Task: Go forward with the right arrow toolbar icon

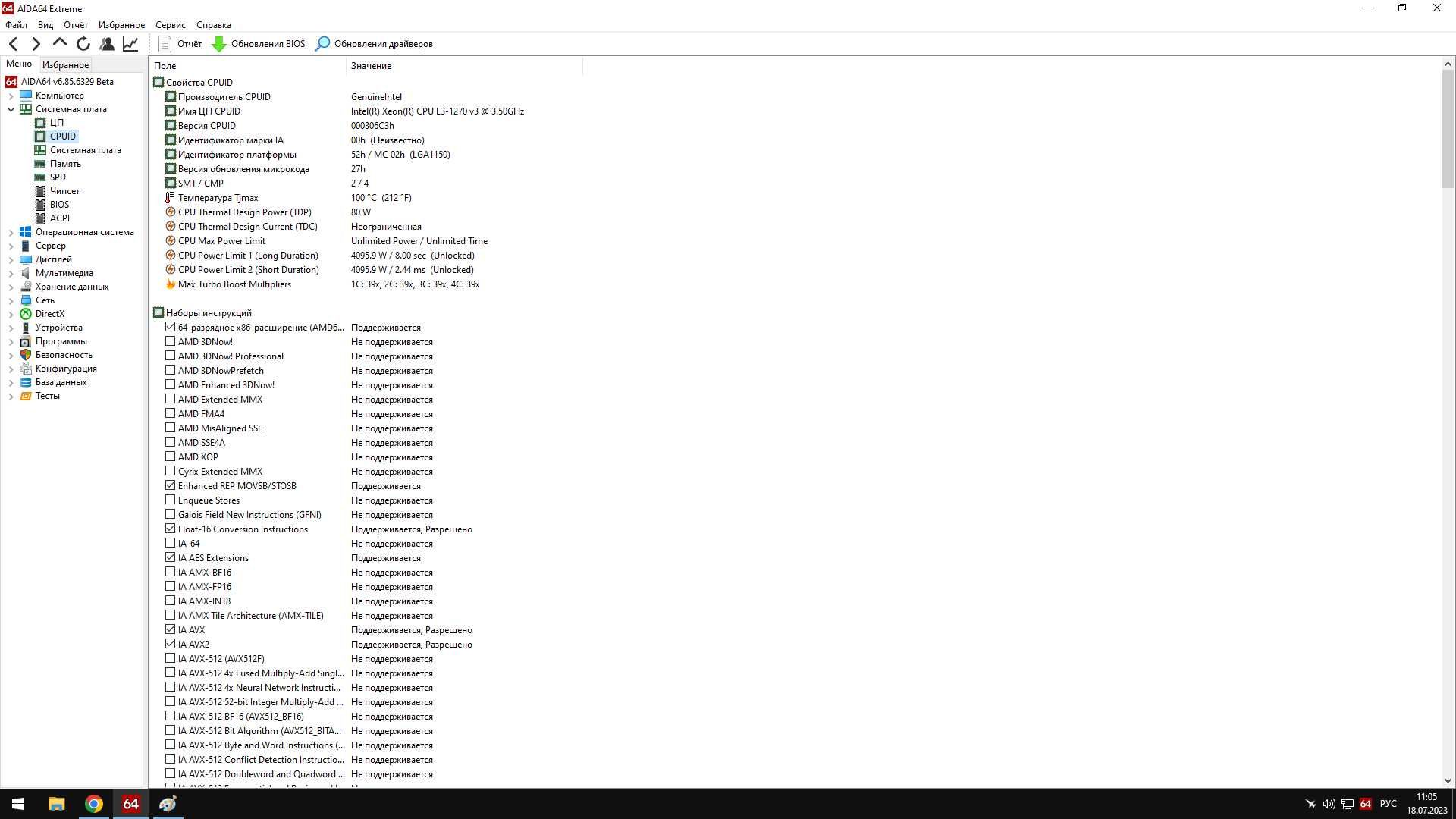Action: click(x=36, y=44)
